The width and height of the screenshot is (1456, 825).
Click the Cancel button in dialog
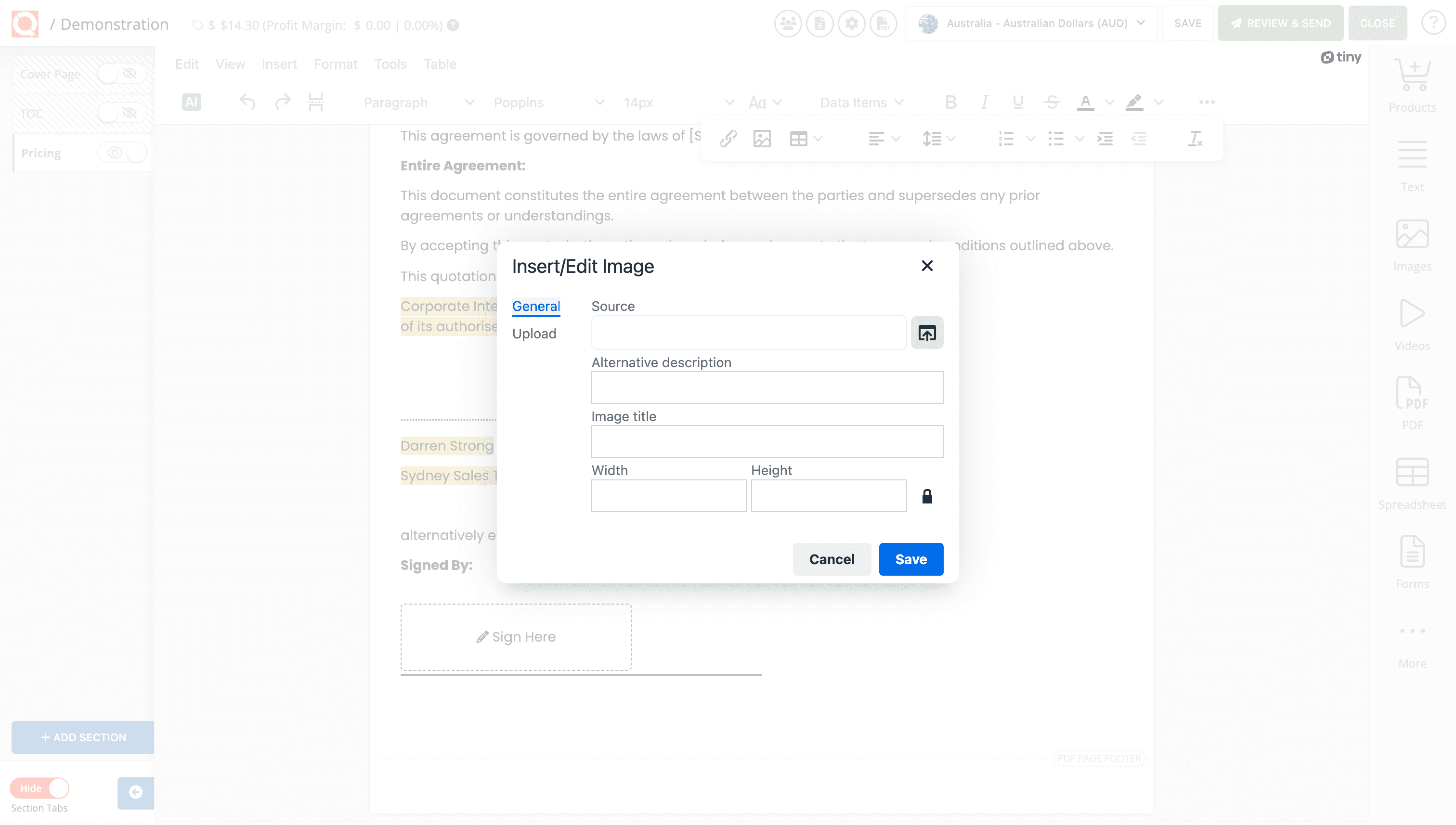[831, 559]
